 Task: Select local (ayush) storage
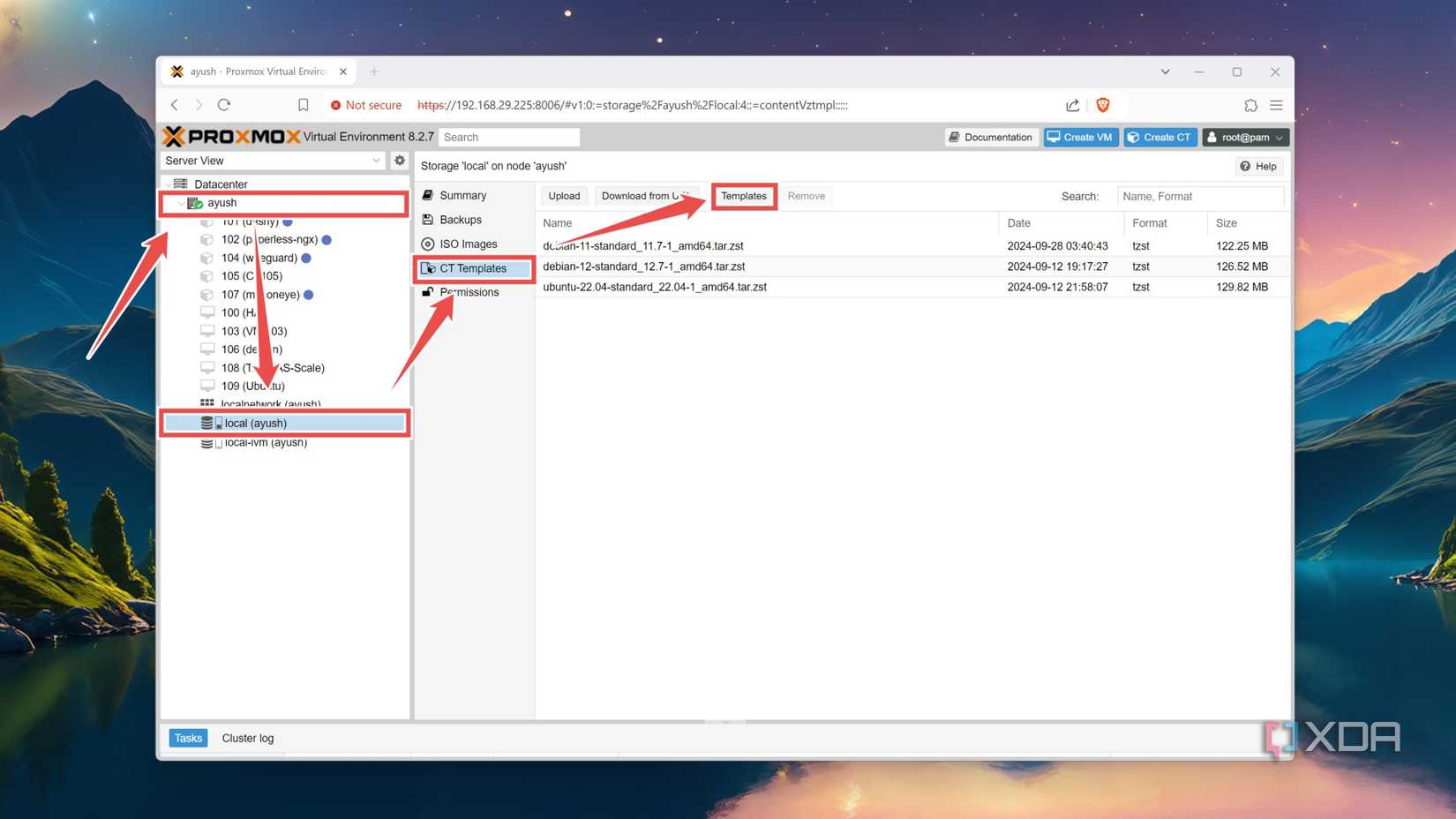284,424
